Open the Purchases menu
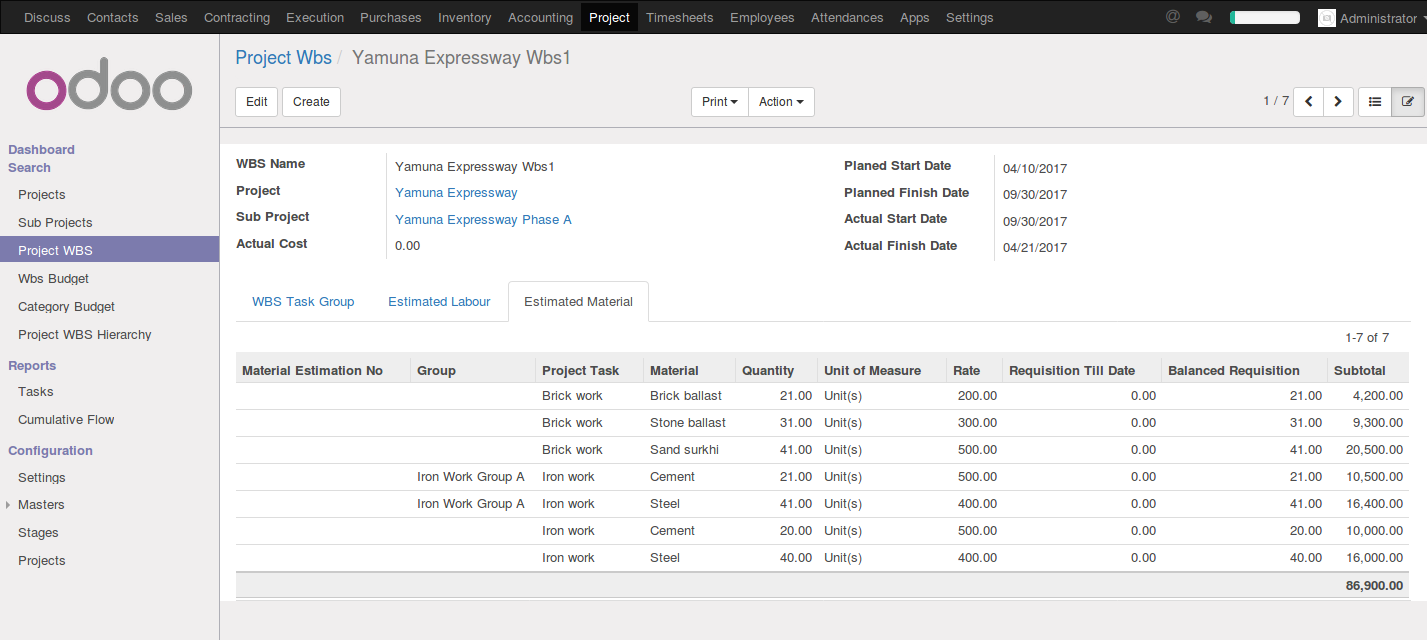Screen dimensions: 1427x640 pyautogui.click(x=391, y=17)
